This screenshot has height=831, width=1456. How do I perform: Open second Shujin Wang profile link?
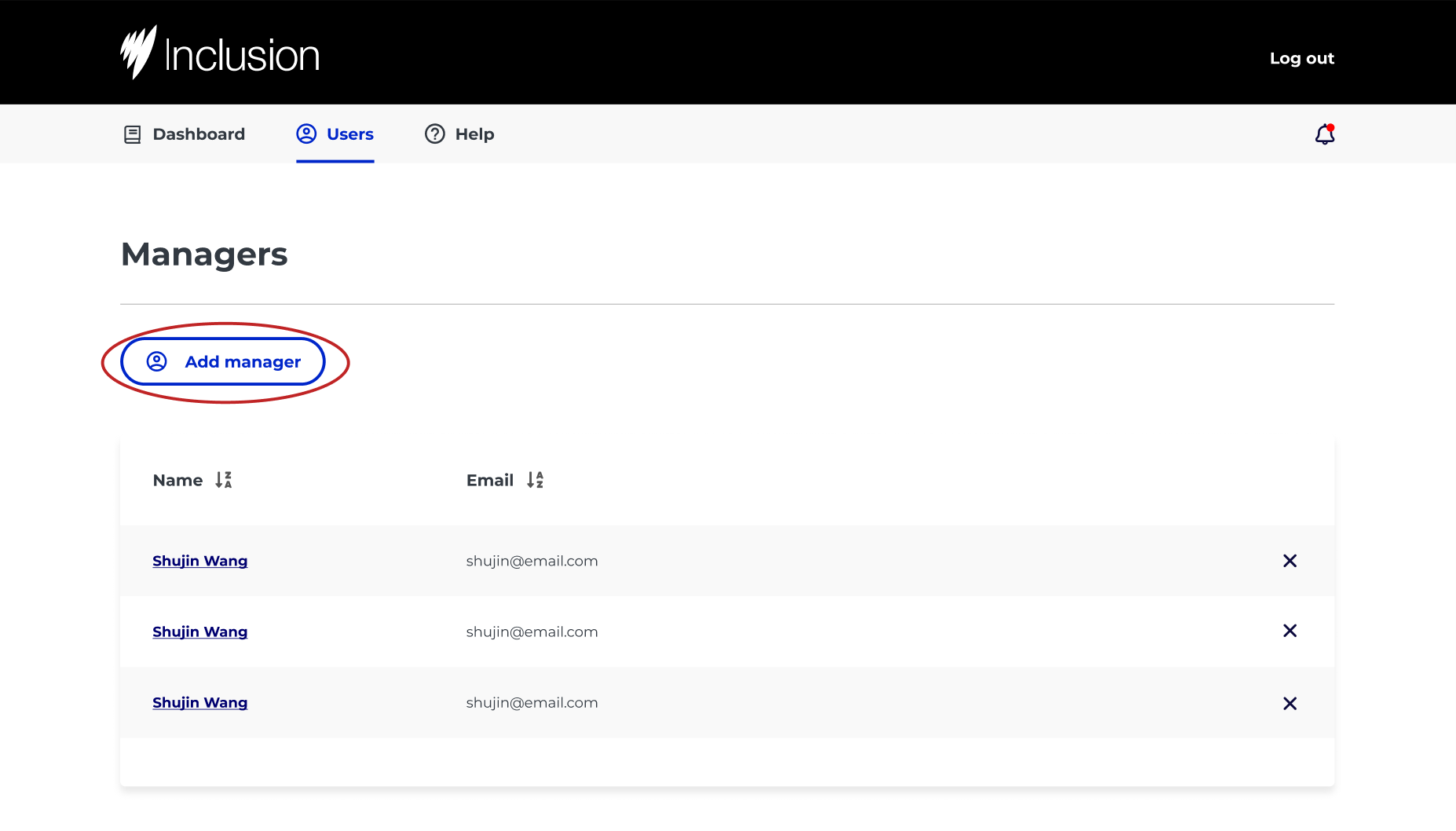200,631
